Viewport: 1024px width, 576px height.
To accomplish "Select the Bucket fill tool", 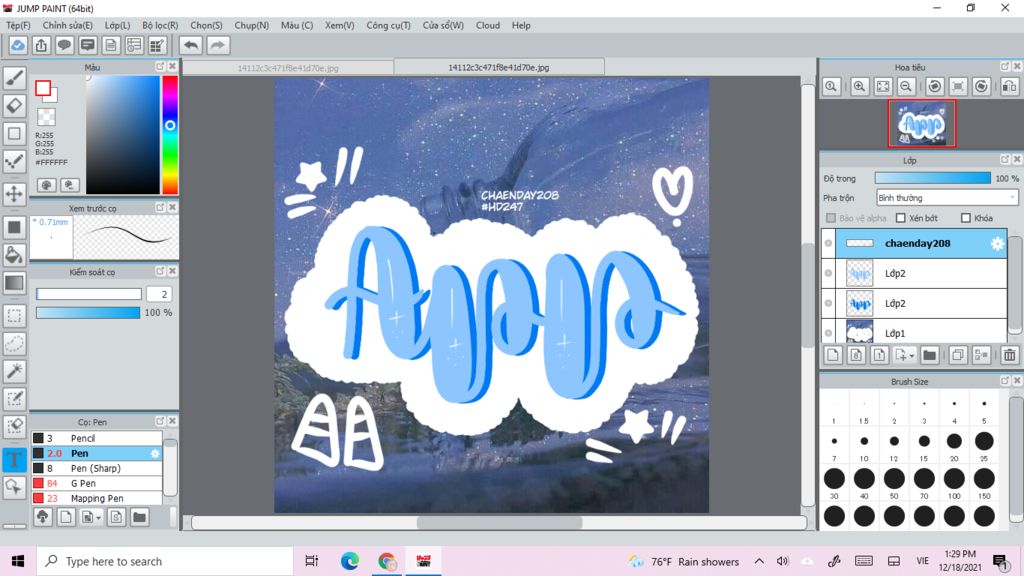I will [x=14, y=255].
